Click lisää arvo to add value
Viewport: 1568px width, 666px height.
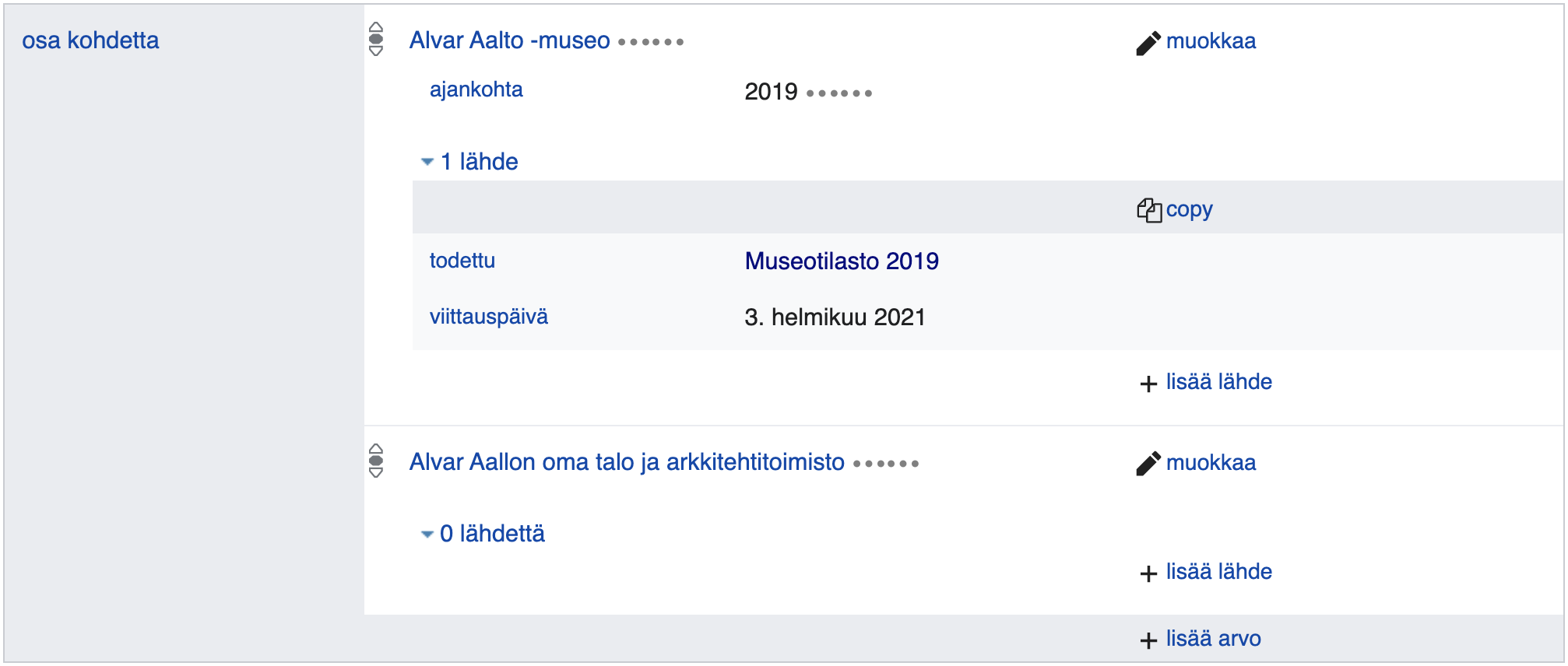pos(1213,639)
